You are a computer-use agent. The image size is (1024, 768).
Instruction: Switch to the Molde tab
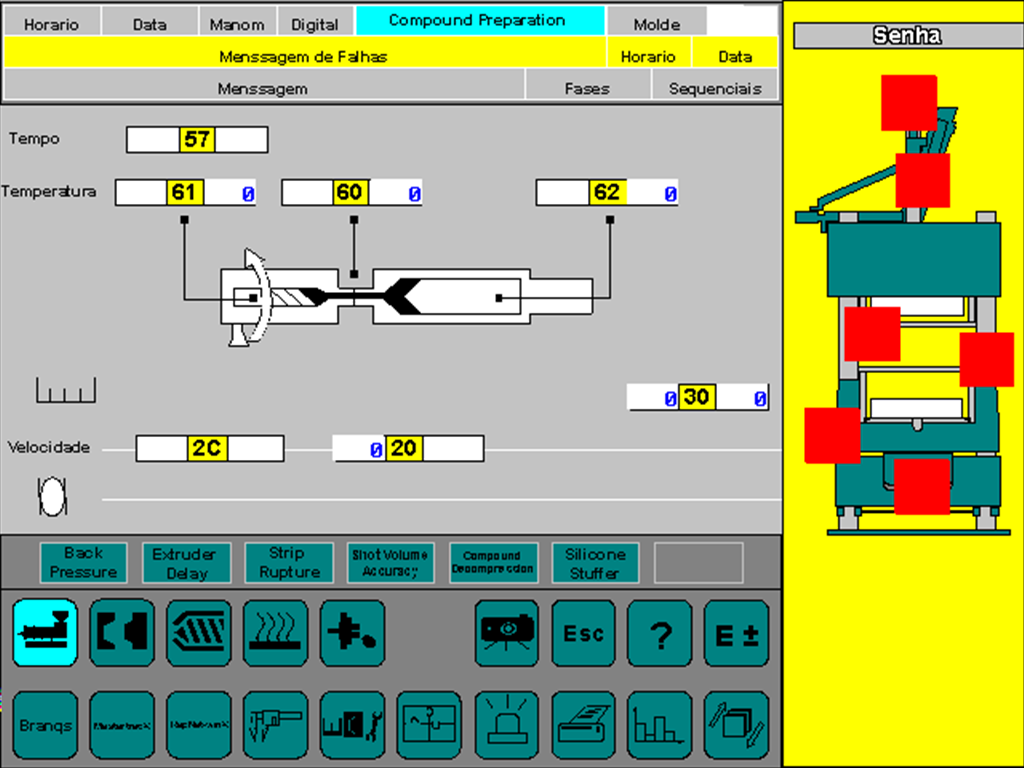[656, 24]
